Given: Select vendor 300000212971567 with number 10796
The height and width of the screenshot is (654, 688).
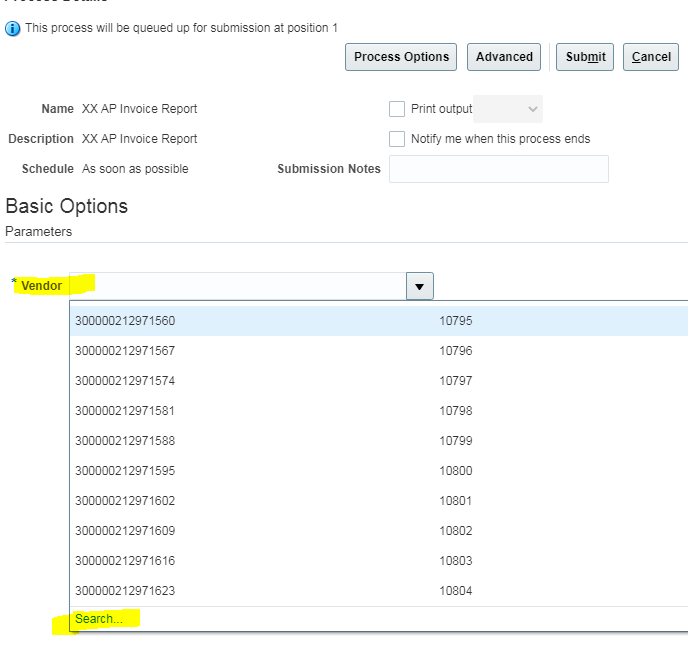Looking at the screenshot, I should (125, 351).
